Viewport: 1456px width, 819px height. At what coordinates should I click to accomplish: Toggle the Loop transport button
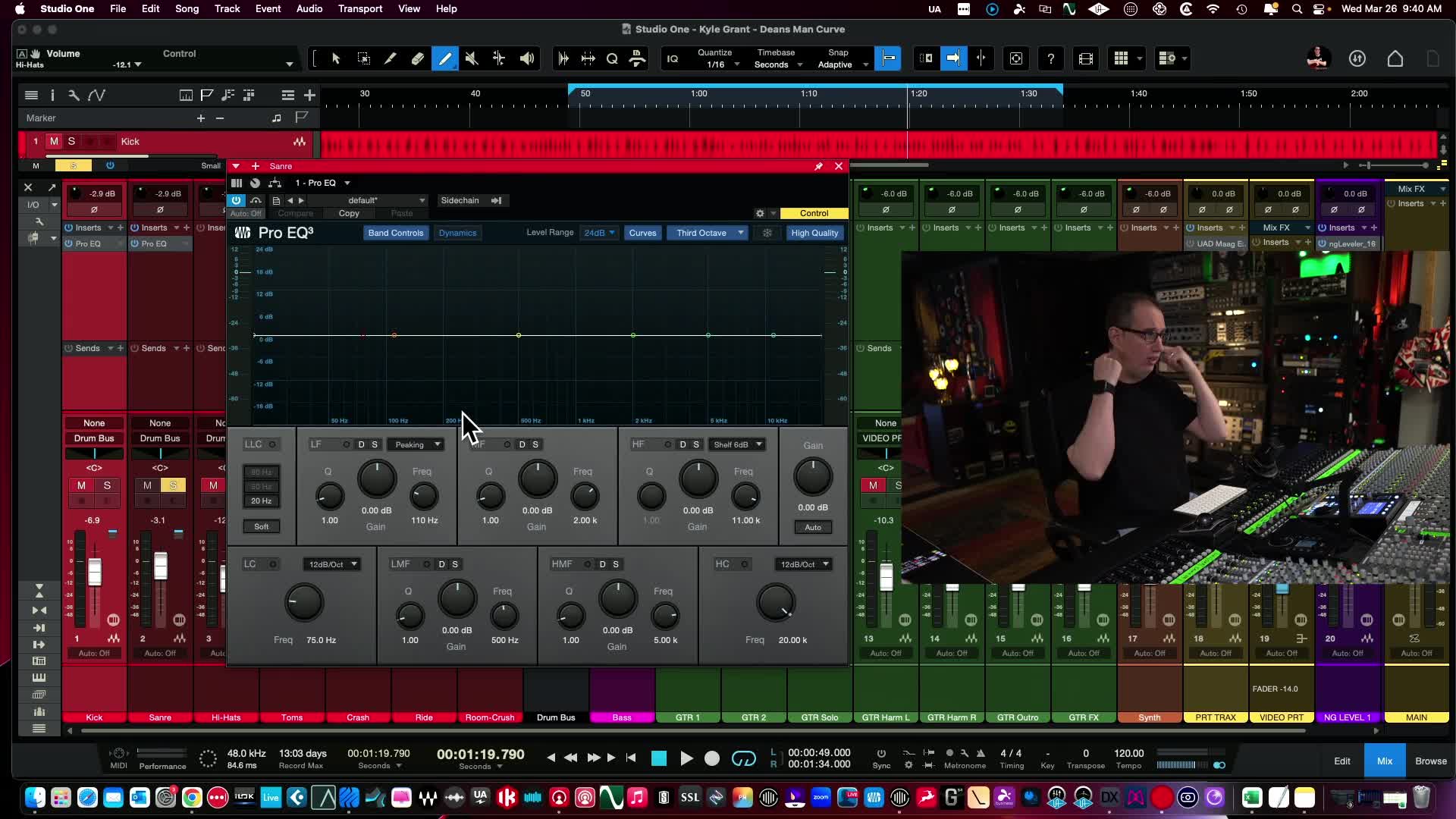(x=744, y=758)
